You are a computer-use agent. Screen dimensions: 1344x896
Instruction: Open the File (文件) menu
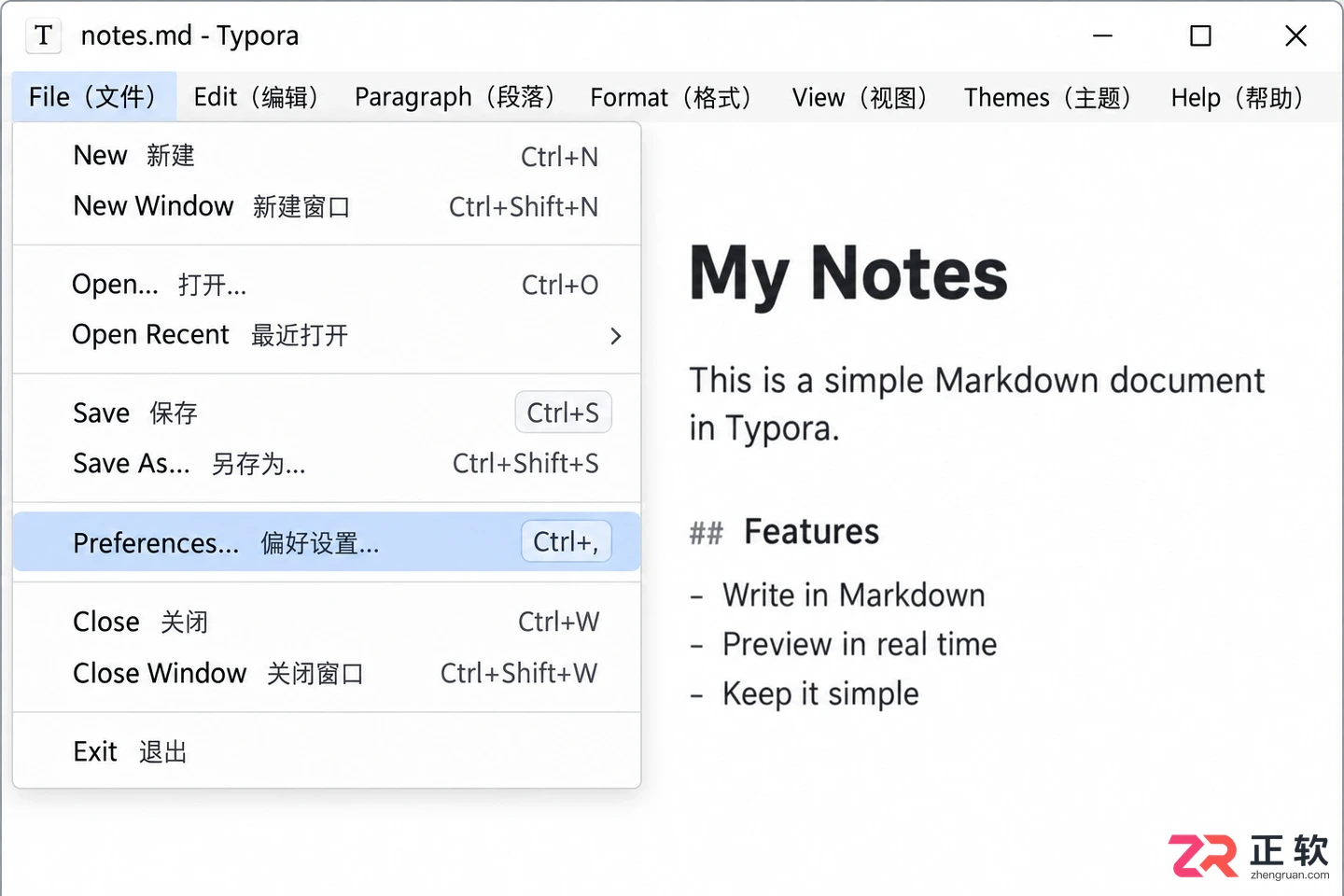(x=94, y=97)
